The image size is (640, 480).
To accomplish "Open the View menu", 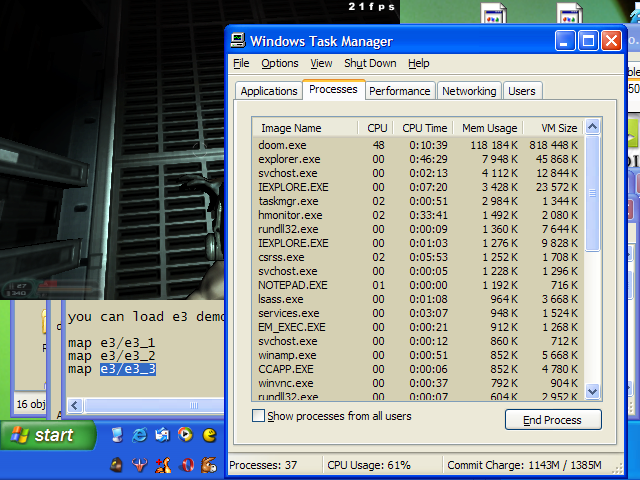I will pyautogui.click(x=321, y=63).
